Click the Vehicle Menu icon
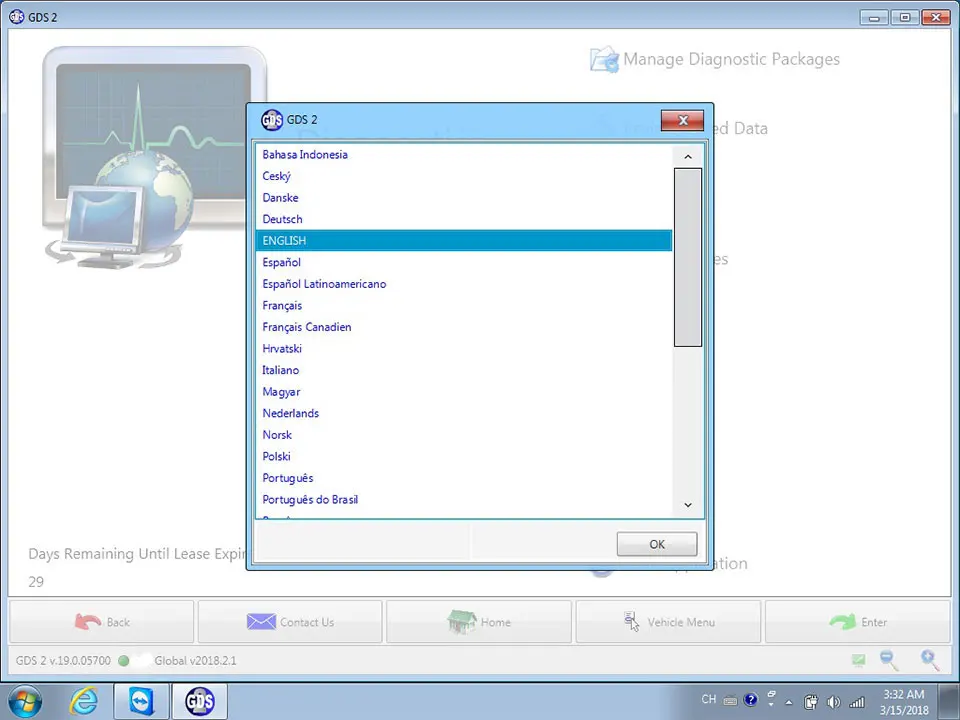Viewport: 960px width, 720px height. point(631,621)
